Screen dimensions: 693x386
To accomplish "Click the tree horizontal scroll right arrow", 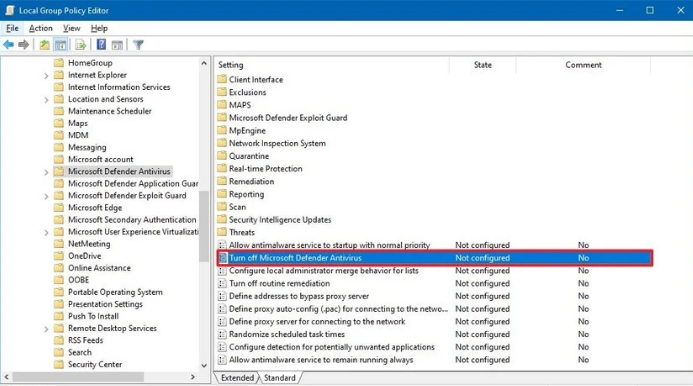I will click(193, 377).
